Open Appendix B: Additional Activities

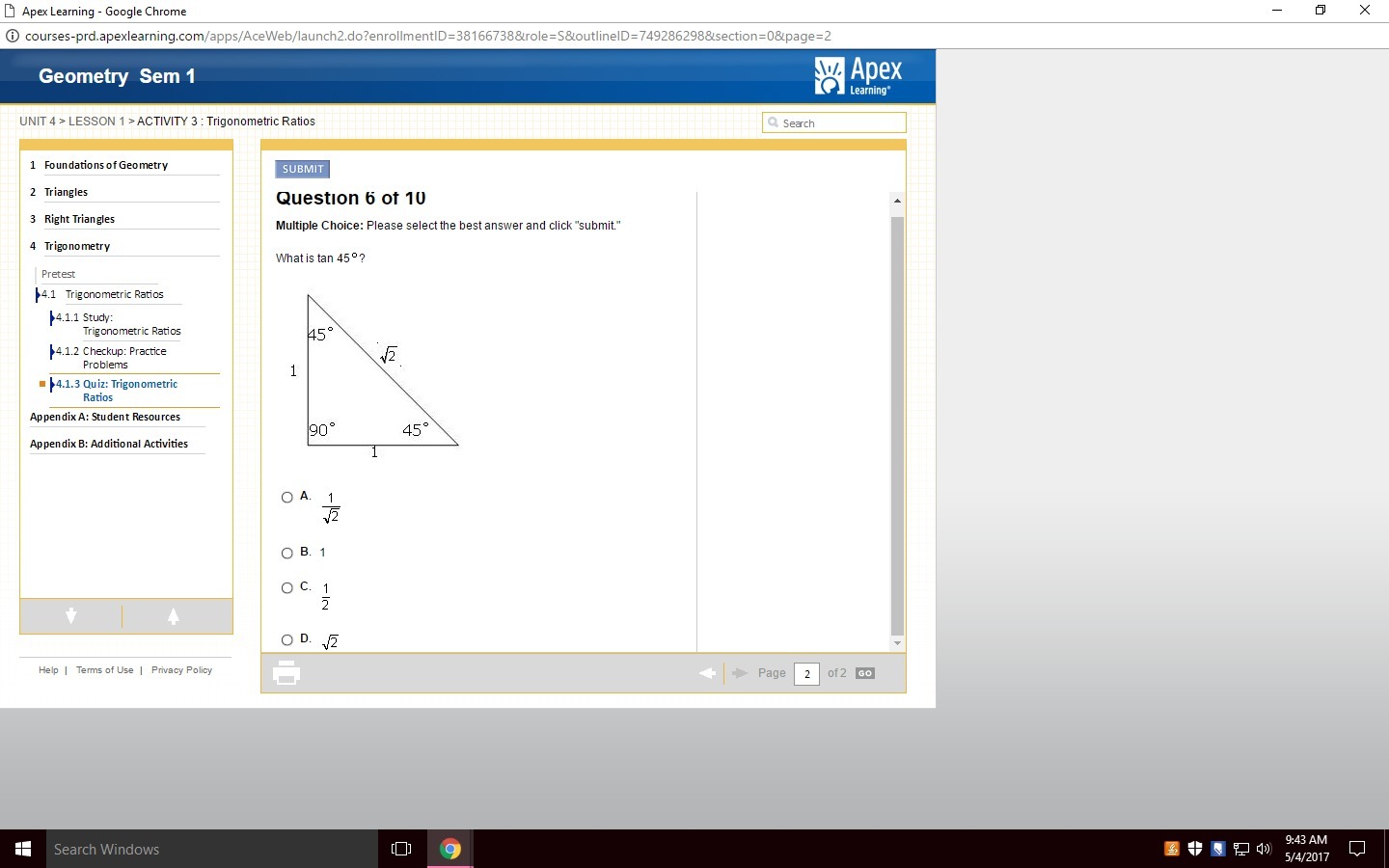(x=109, y=444)
